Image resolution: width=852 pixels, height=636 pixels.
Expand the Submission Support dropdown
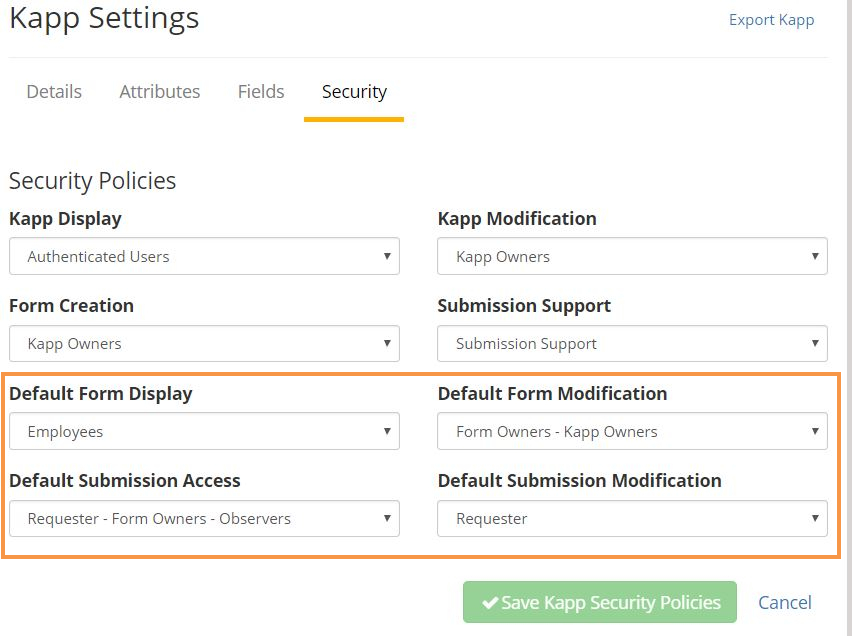(x=632, y=343)
